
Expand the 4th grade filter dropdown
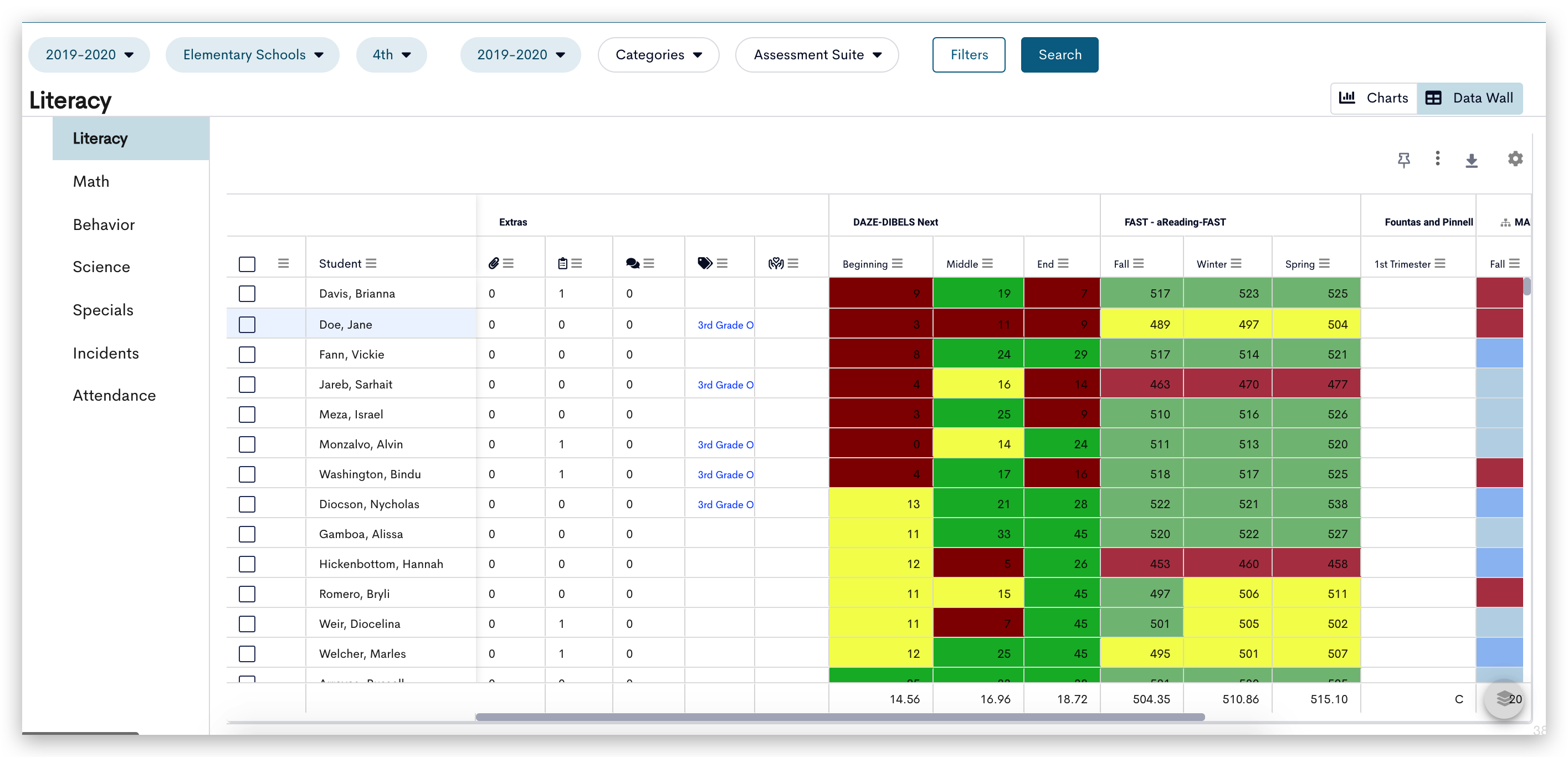coord(391,54)
